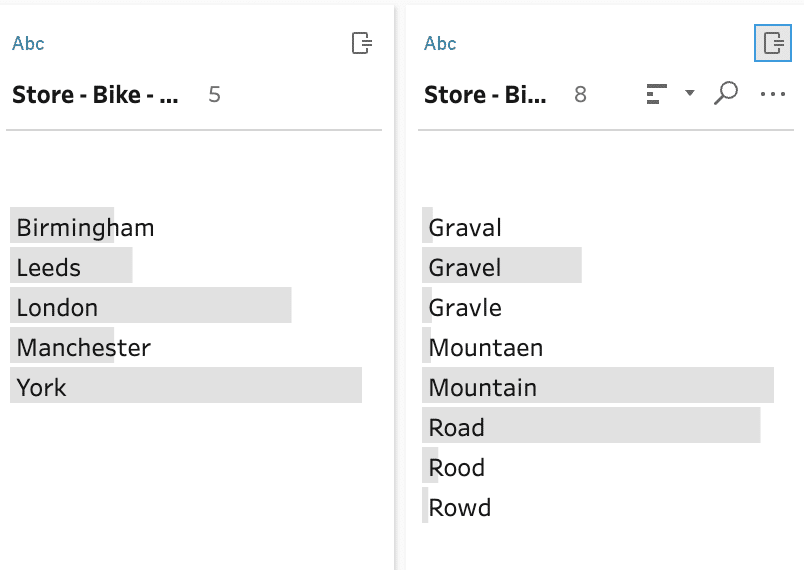Viewport: 804px width, 570px height.
Task: Select the Manchester value row
Action: pyautogui.click(x=186, y=345)
